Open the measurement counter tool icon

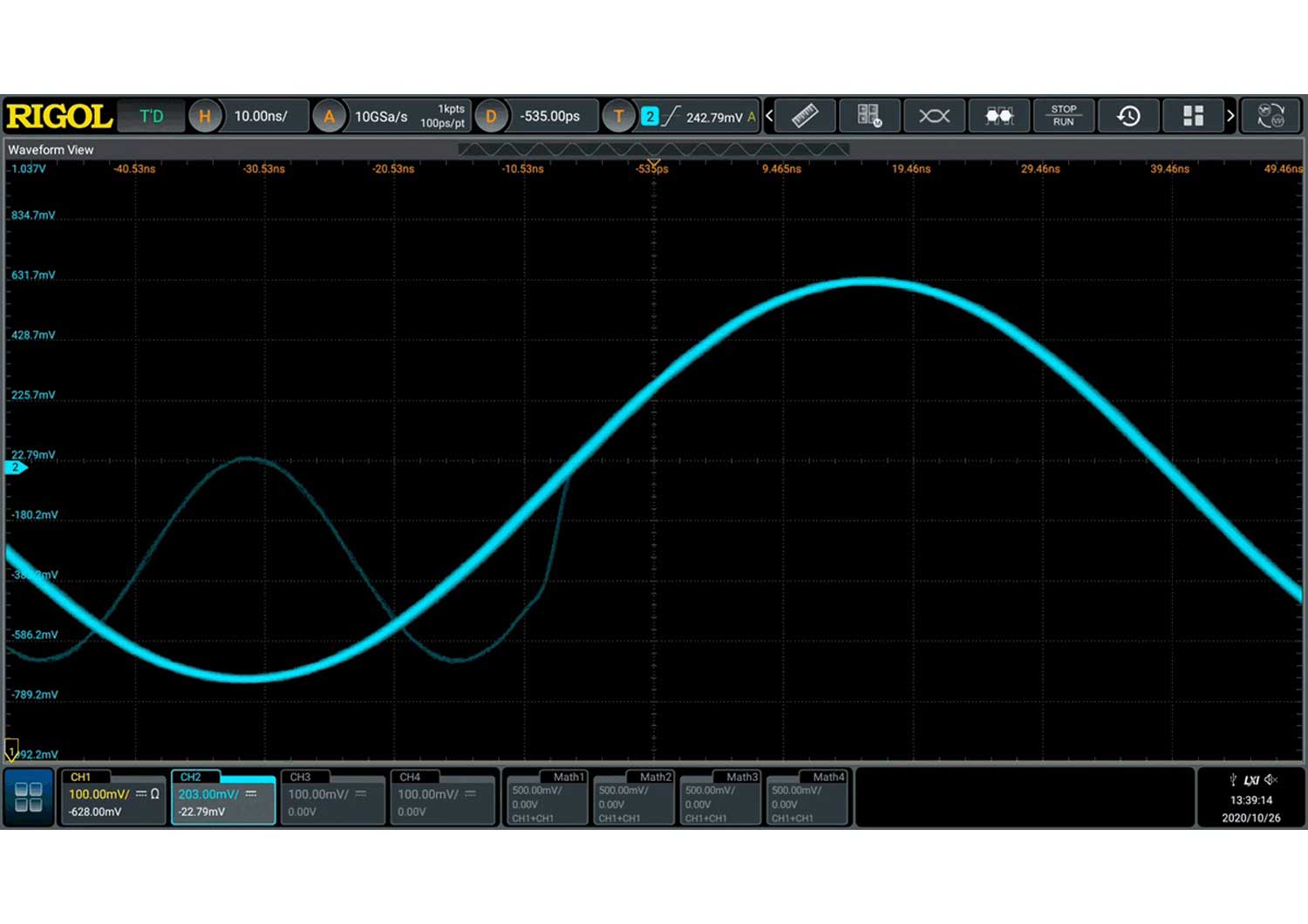coord(869,116)
